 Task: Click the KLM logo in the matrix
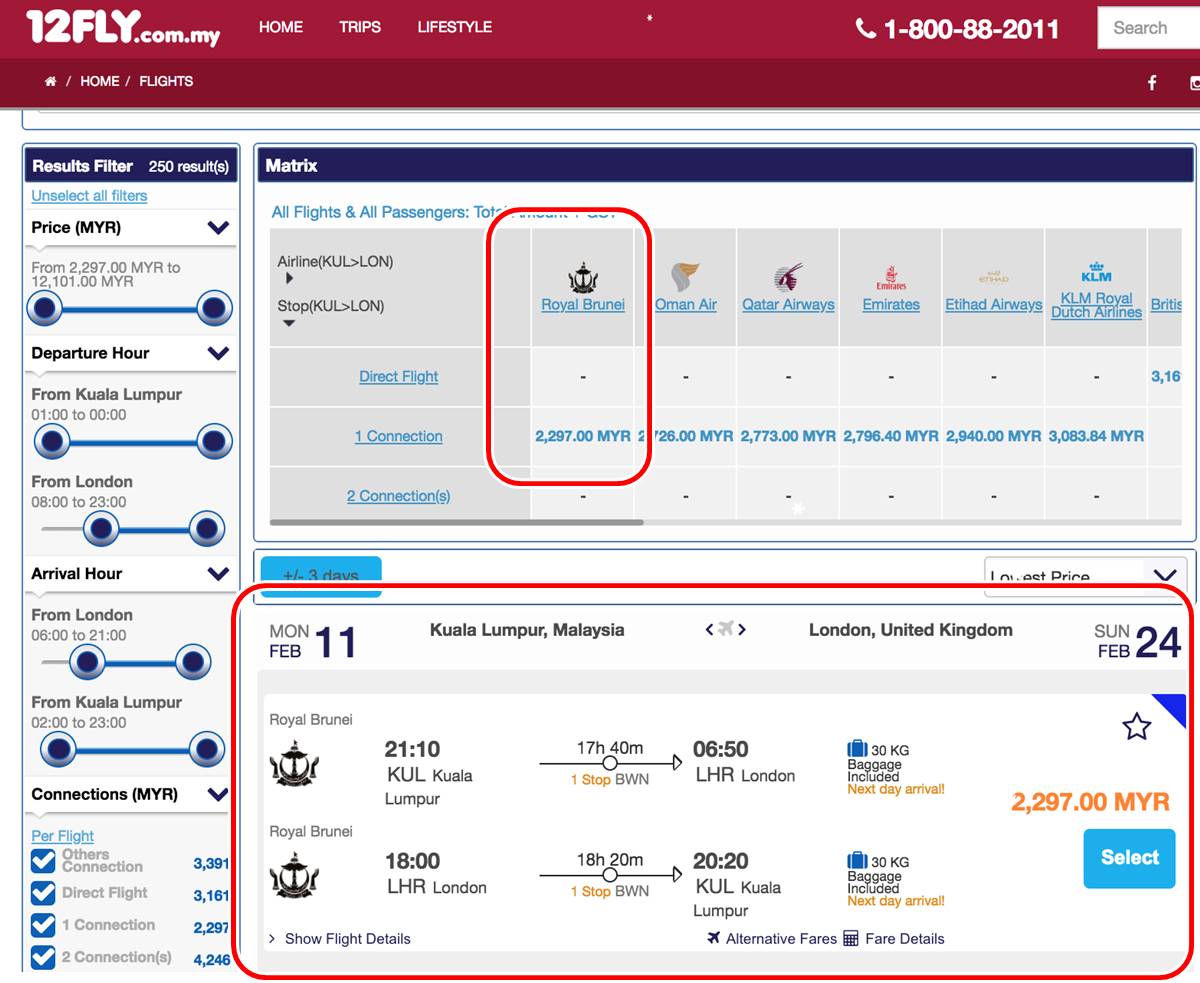coord(1096,272)
